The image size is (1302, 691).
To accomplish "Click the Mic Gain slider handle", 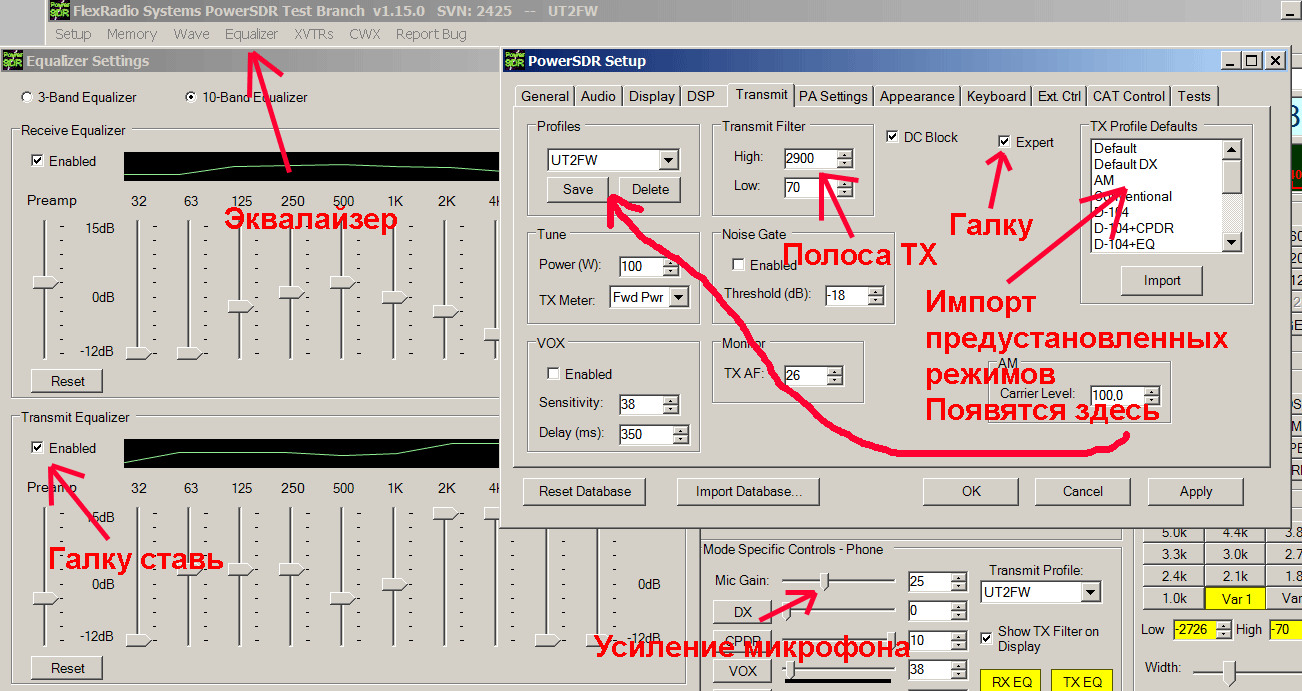I will [825, 580].
